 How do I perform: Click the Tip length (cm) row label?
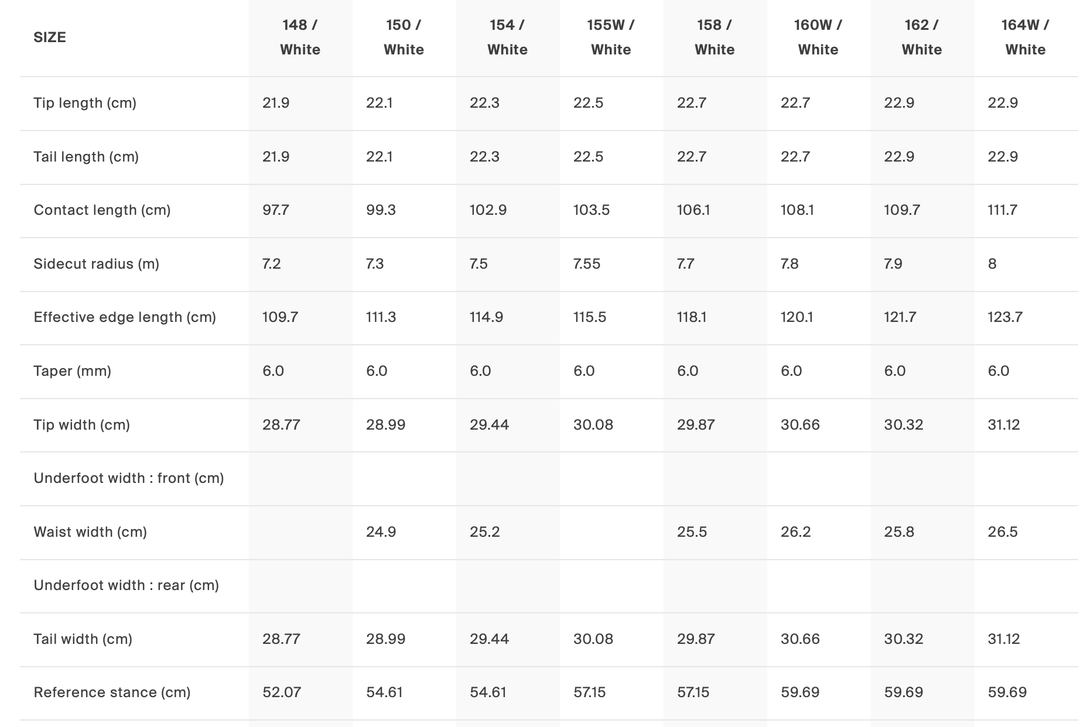pos(85,103)
